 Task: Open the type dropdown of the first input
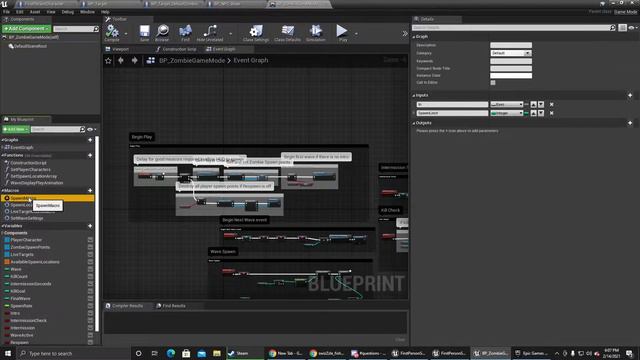[x=507, y=104]
